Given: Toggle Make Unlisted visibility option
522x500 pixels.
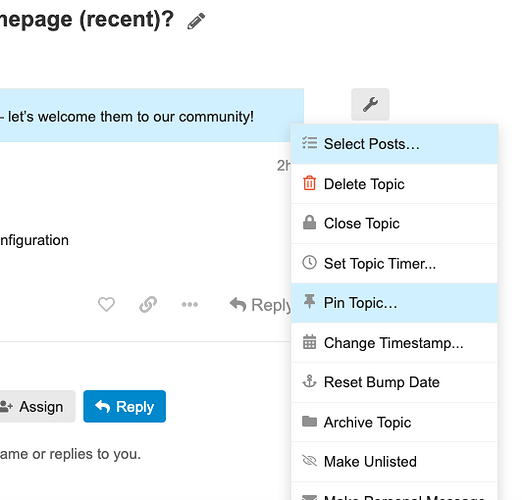Looking at the screenshot, I should [x=394, y=462].
